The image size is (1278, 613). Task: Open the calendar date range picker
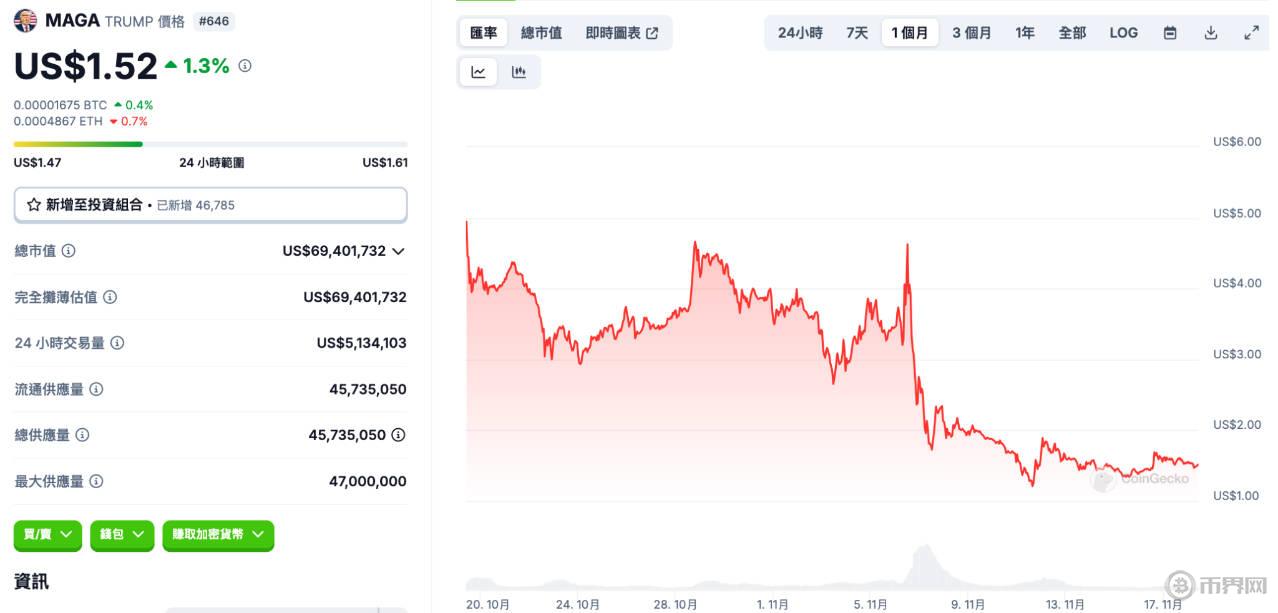point(1170,33)
